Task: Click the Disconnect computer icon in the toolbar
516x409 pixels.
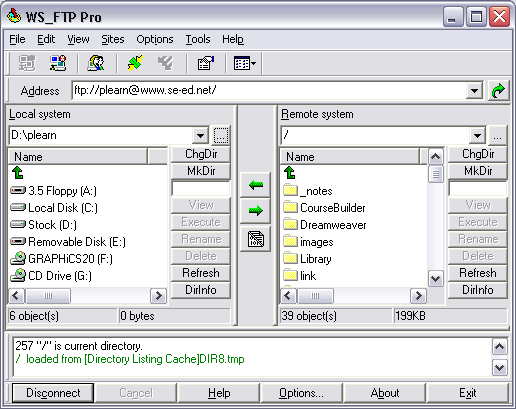Action: 58,63
